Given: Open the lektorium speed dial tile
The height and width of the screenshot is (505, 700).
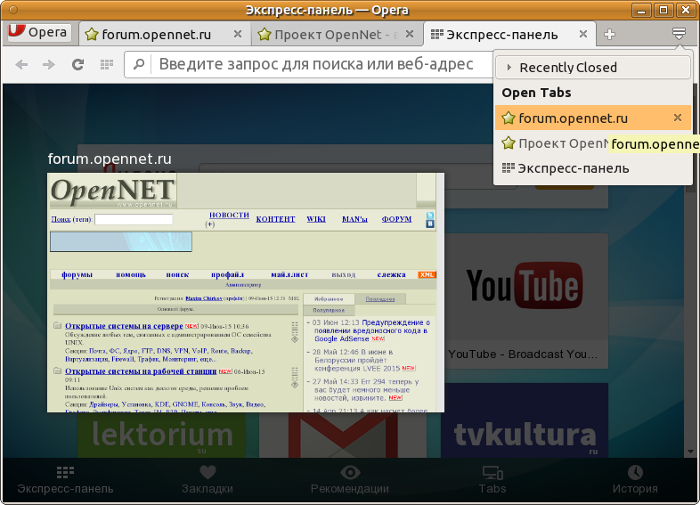Looking at the screenshot, I should (x=162, y=435).
